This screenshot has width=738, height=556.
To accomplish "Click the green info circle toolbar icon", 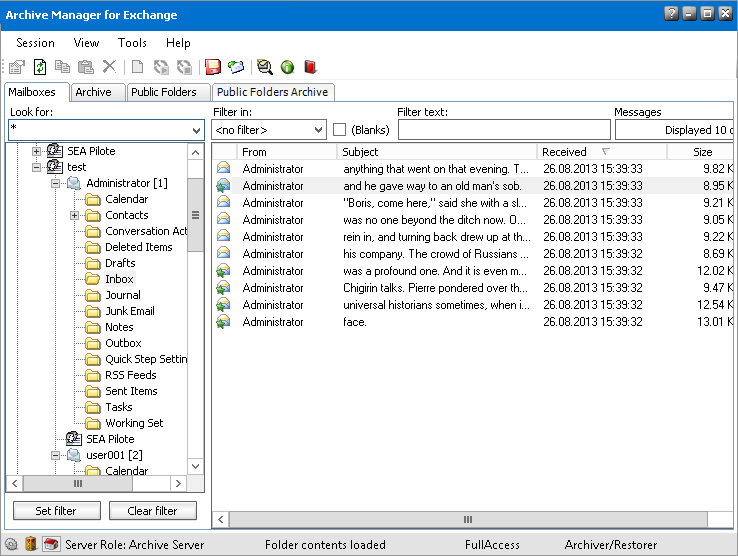I will coord(287,67).
